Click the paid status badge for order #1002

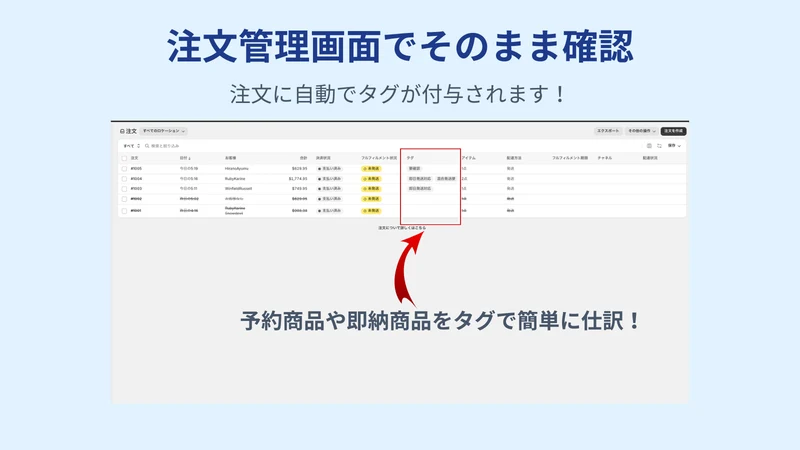[330, 199]
